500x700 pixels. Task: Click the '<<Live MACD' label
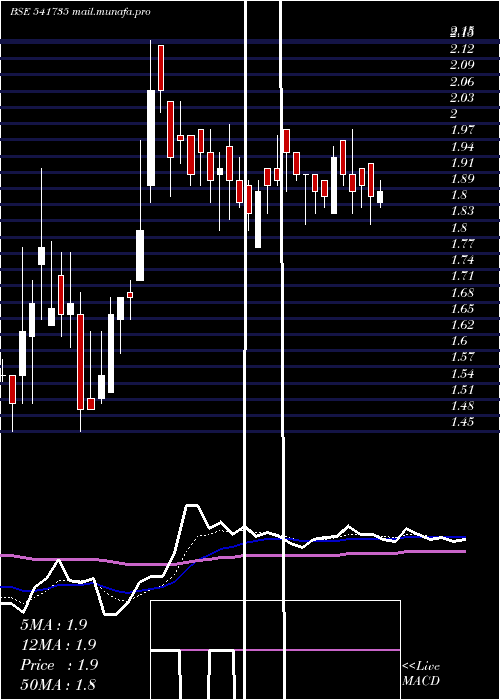(x=421, y=673)
